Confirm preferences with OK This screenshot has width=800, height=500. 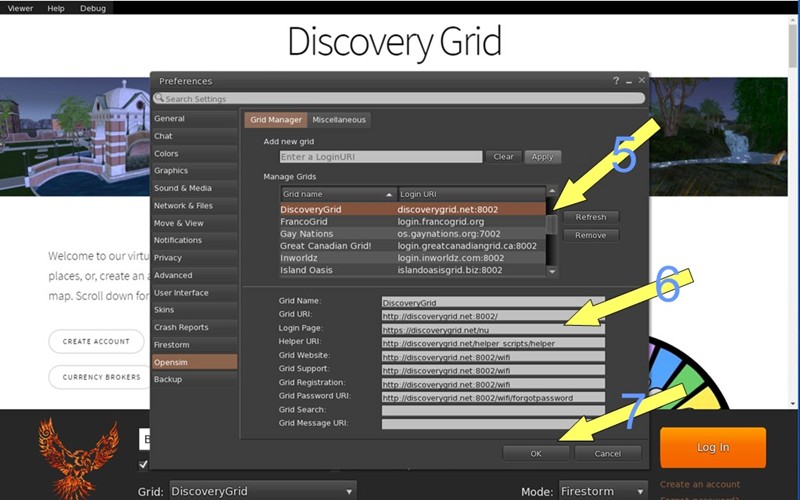coord(536,453)
